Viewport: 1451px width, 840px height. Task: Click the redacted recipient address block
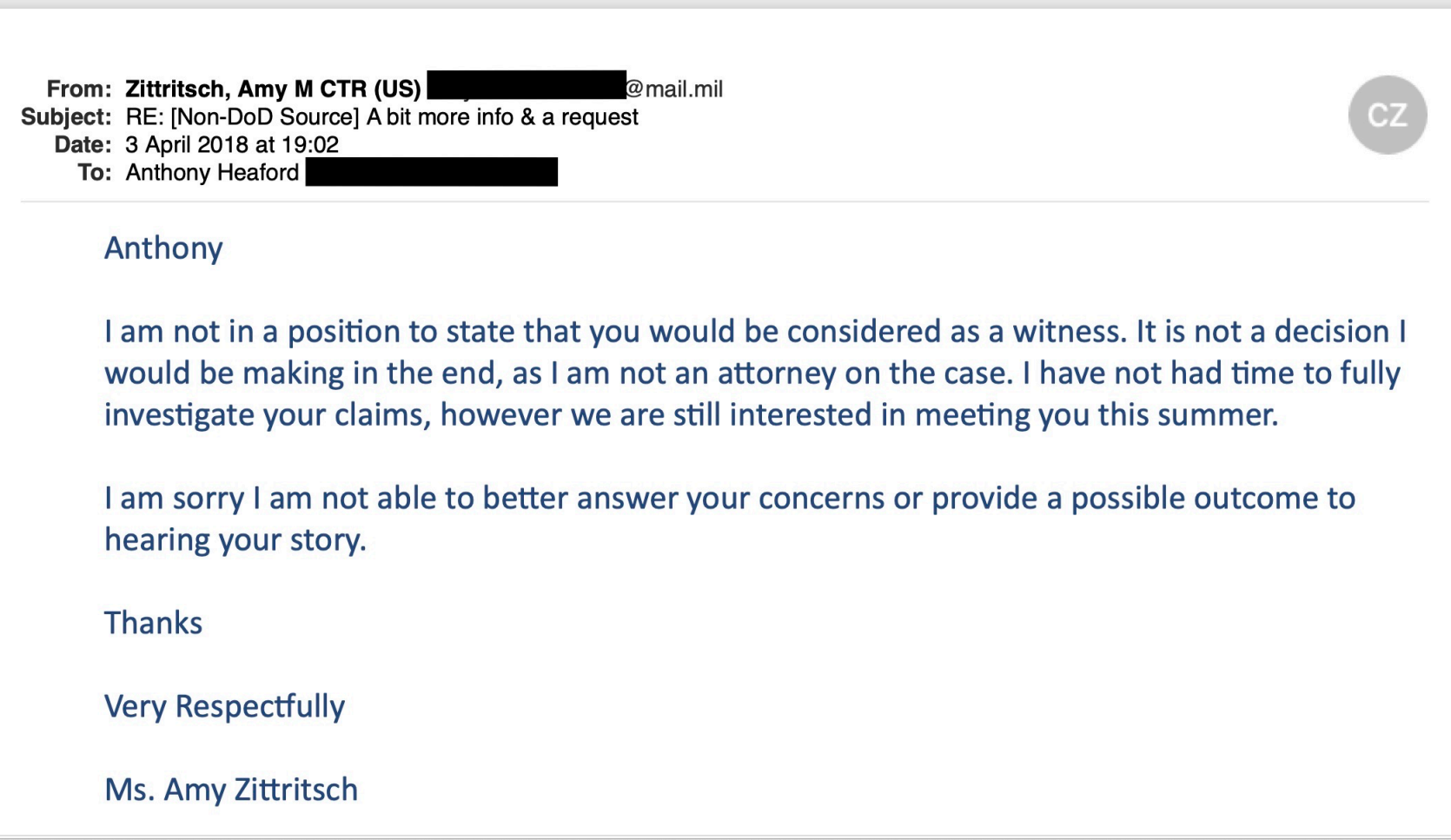(432, 172)
